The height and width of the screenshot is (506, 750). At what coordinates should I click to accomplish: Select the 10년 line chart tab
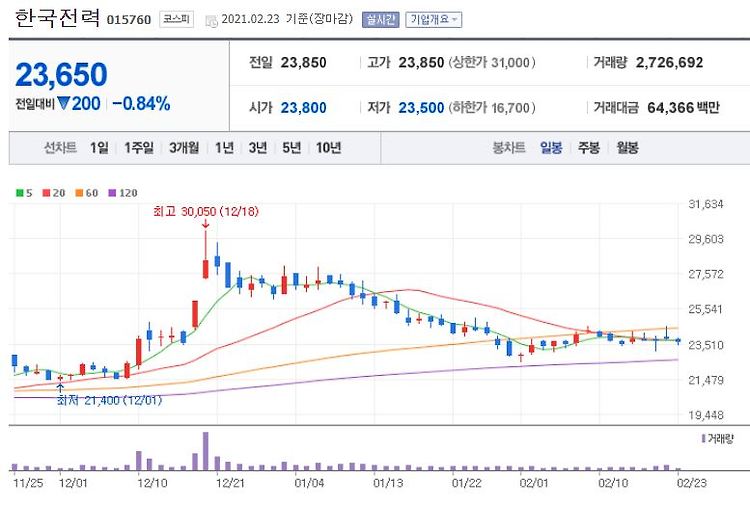[x=329, y=148]
